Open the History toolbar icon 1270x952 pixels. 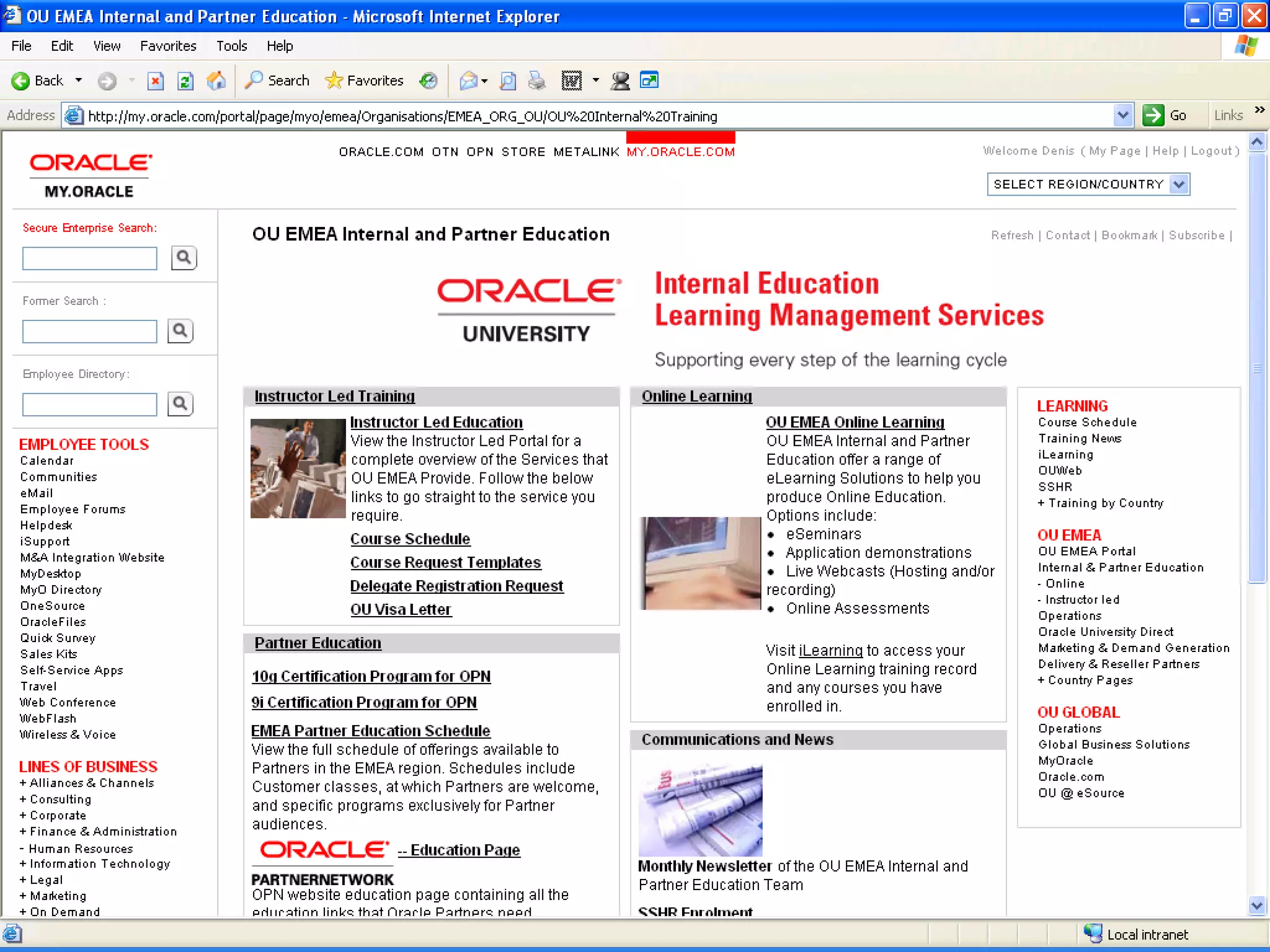pyautogui.click(x=429, y=81)
